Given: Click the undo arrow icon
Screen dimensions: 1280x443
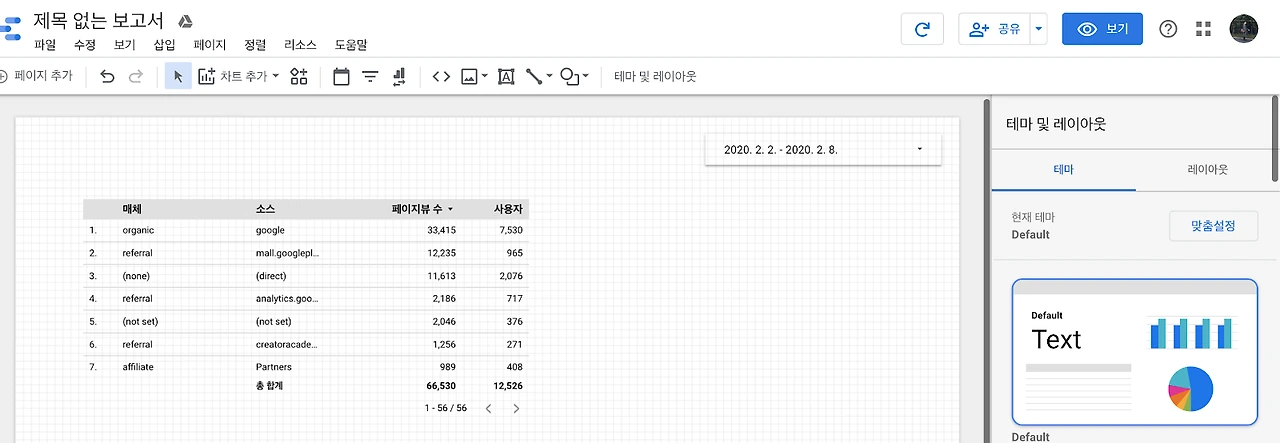Looking at the screenshot, I should coord(108,76).
